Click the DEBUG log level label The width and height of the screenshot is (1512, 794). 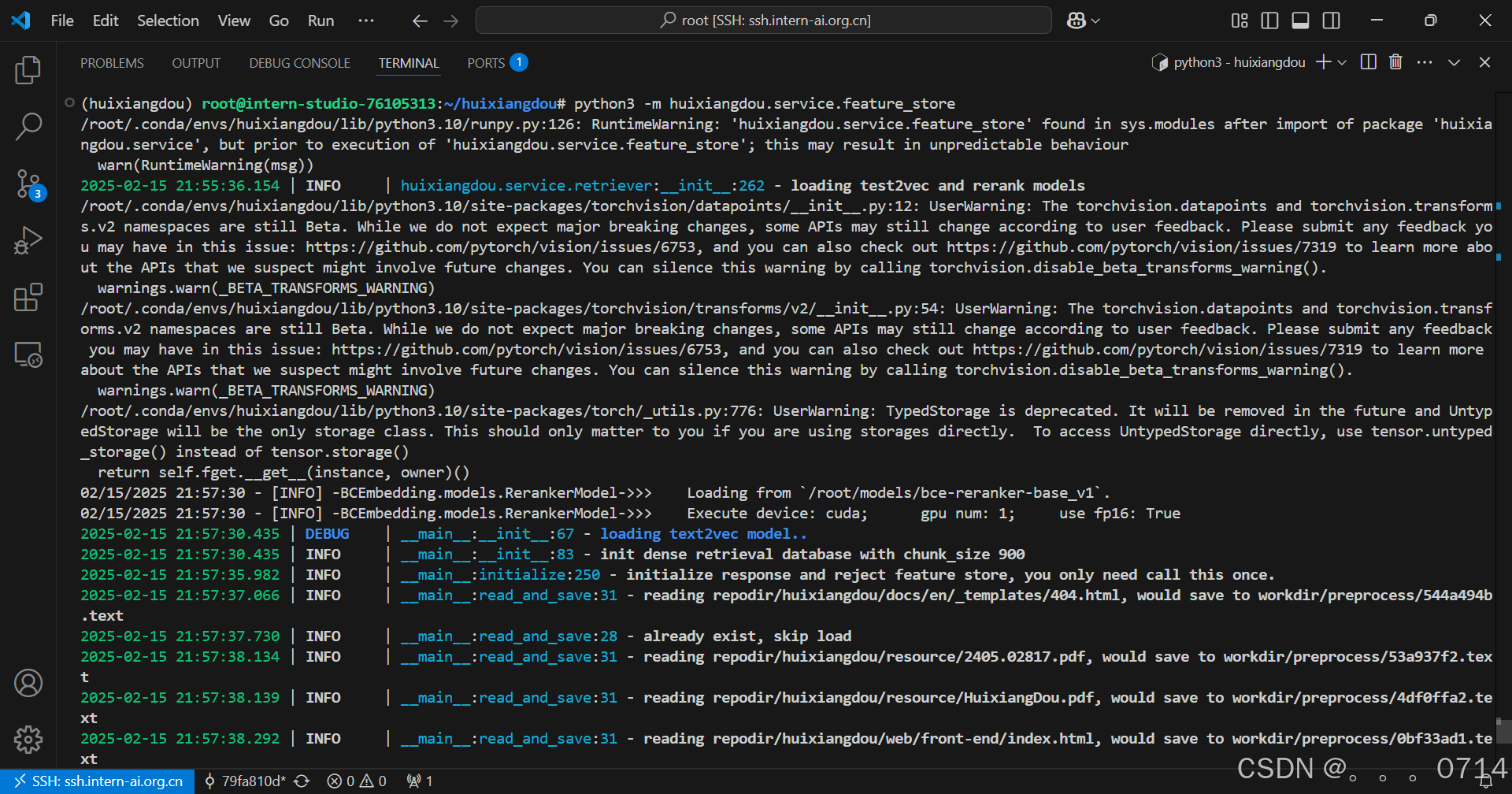(x=327, y=534)
